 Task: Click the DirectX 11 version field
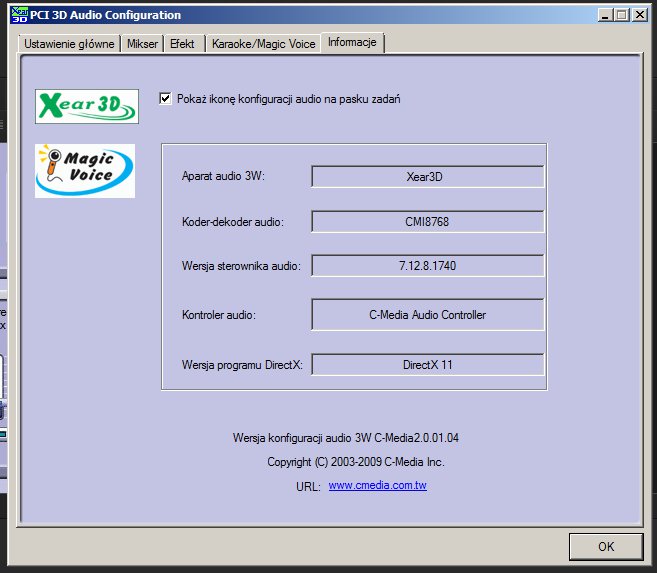point(427,365)
